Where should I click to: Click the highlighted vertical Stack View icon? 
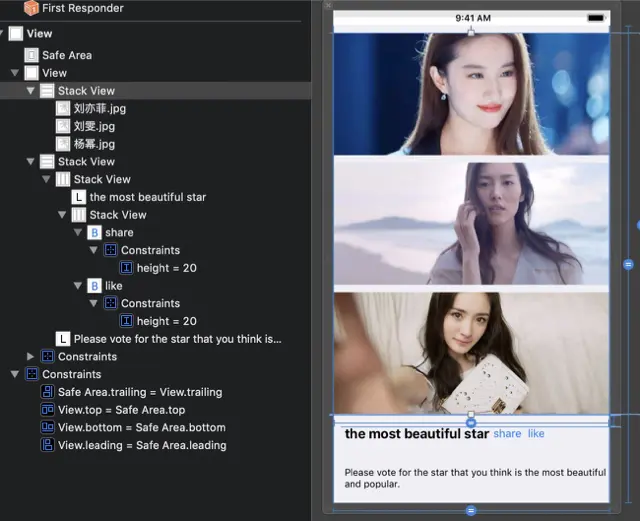[47, 91]
